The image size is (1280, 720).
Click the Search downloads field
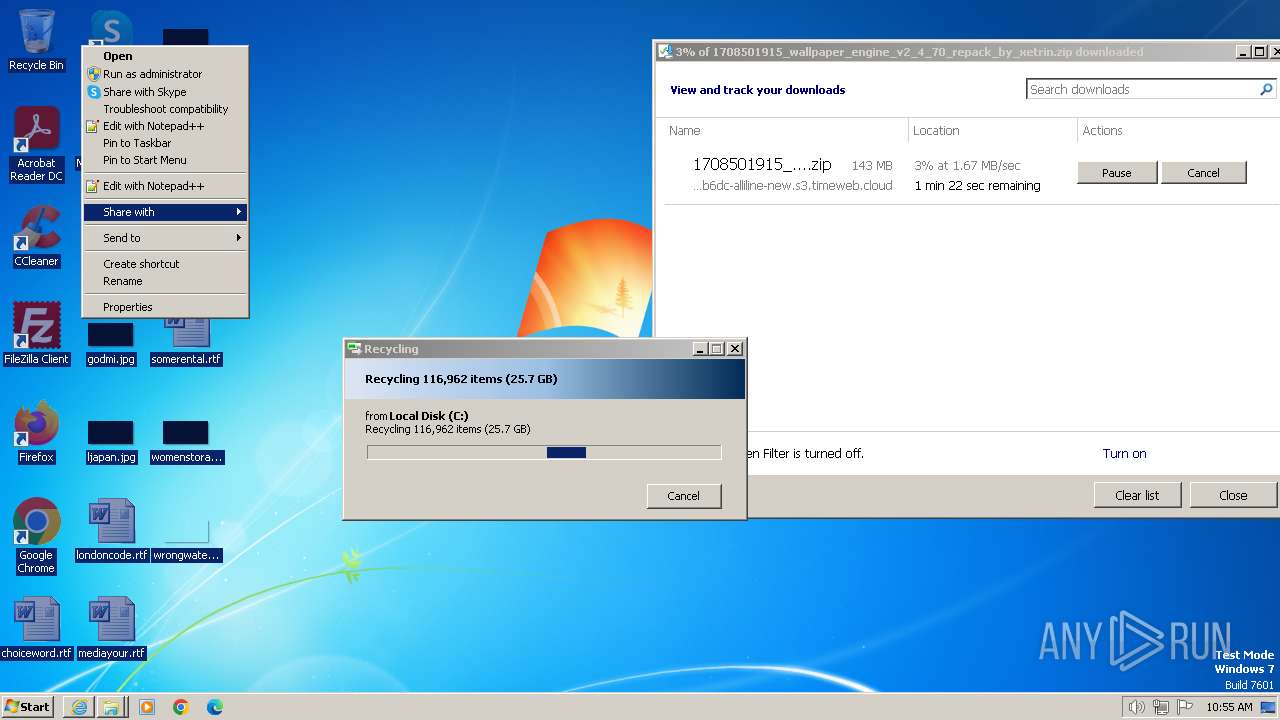pyautogui.click(x=1141, y=89)
